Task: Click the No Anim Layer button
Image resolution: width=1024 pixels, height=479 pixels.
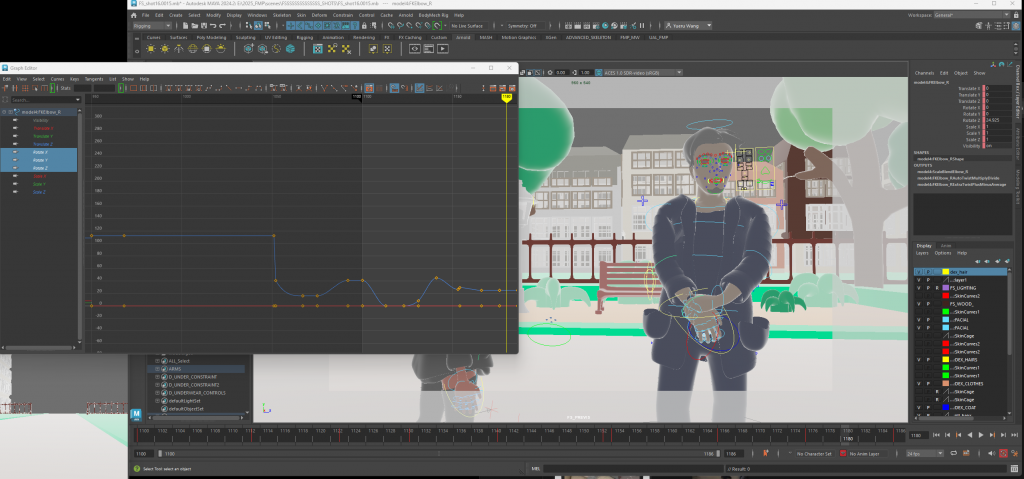Action: [866, 453]
